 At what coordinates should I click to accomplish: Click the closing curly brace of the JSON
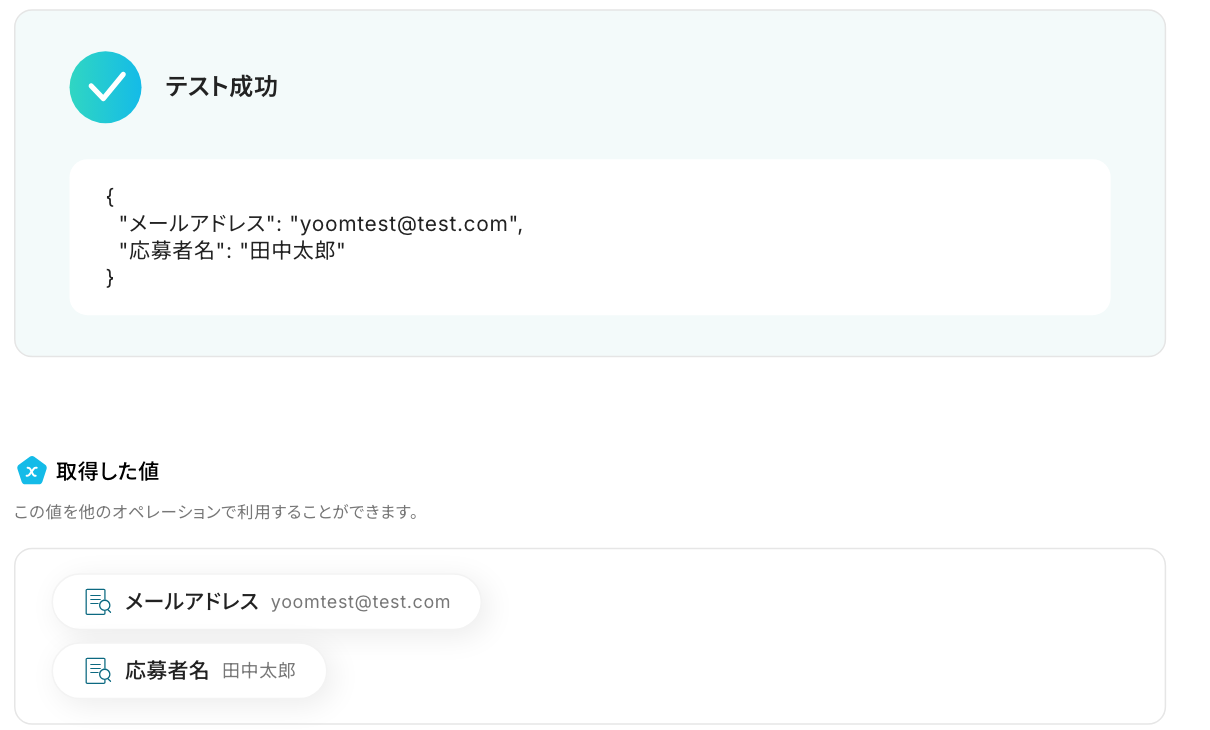coord(110,277)
